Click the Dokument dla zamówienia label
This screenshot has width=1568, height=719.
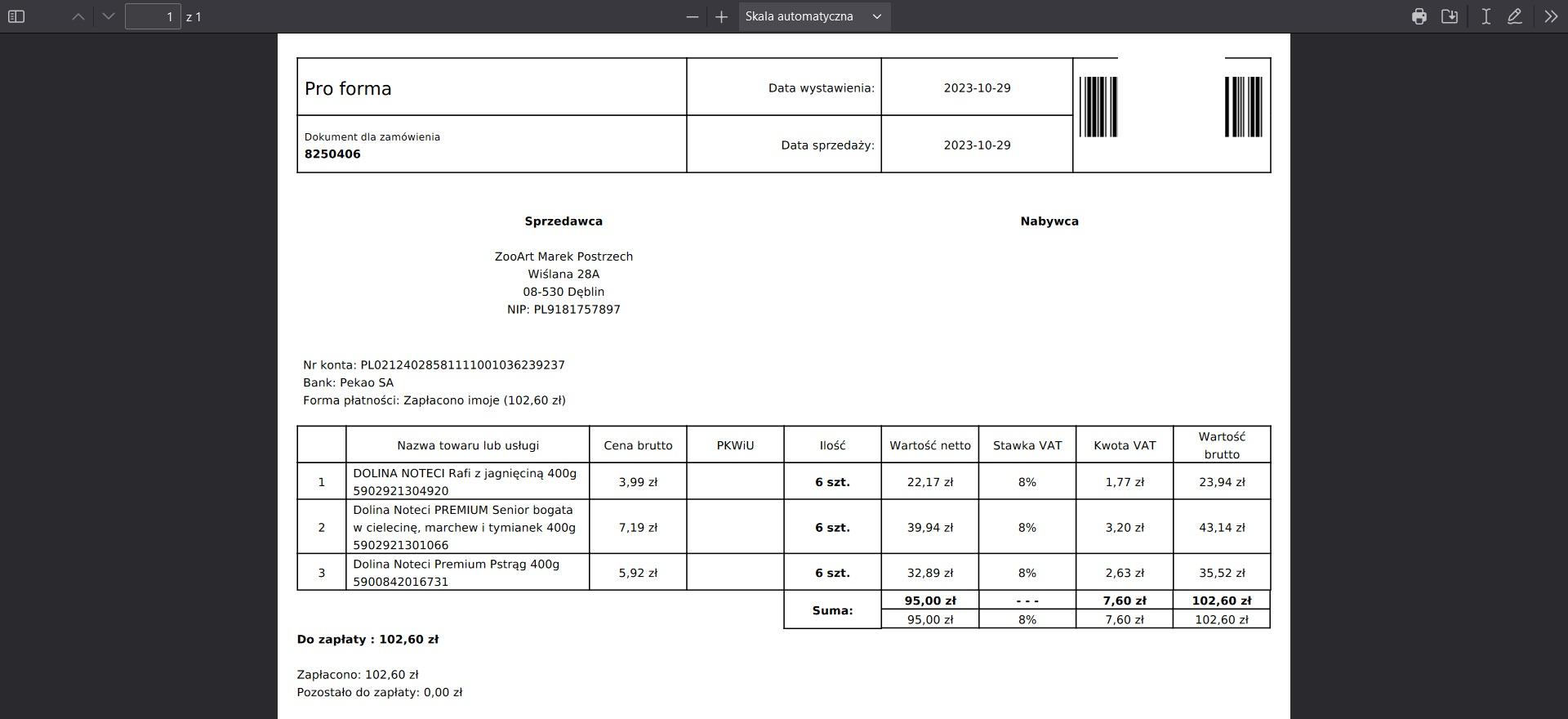[x=372, y=136]
